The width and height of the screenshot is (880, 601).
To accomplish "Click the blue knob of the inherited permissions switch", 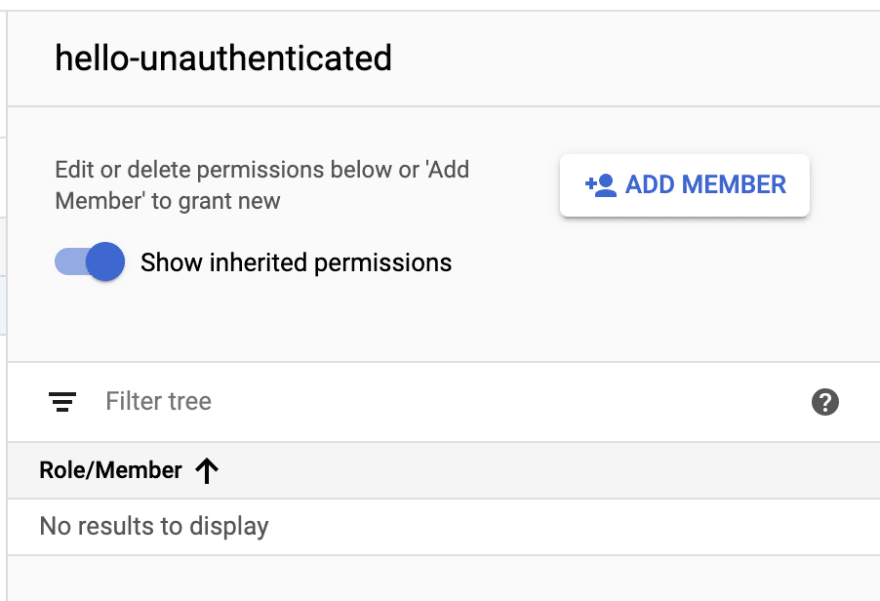I will 106,261.
